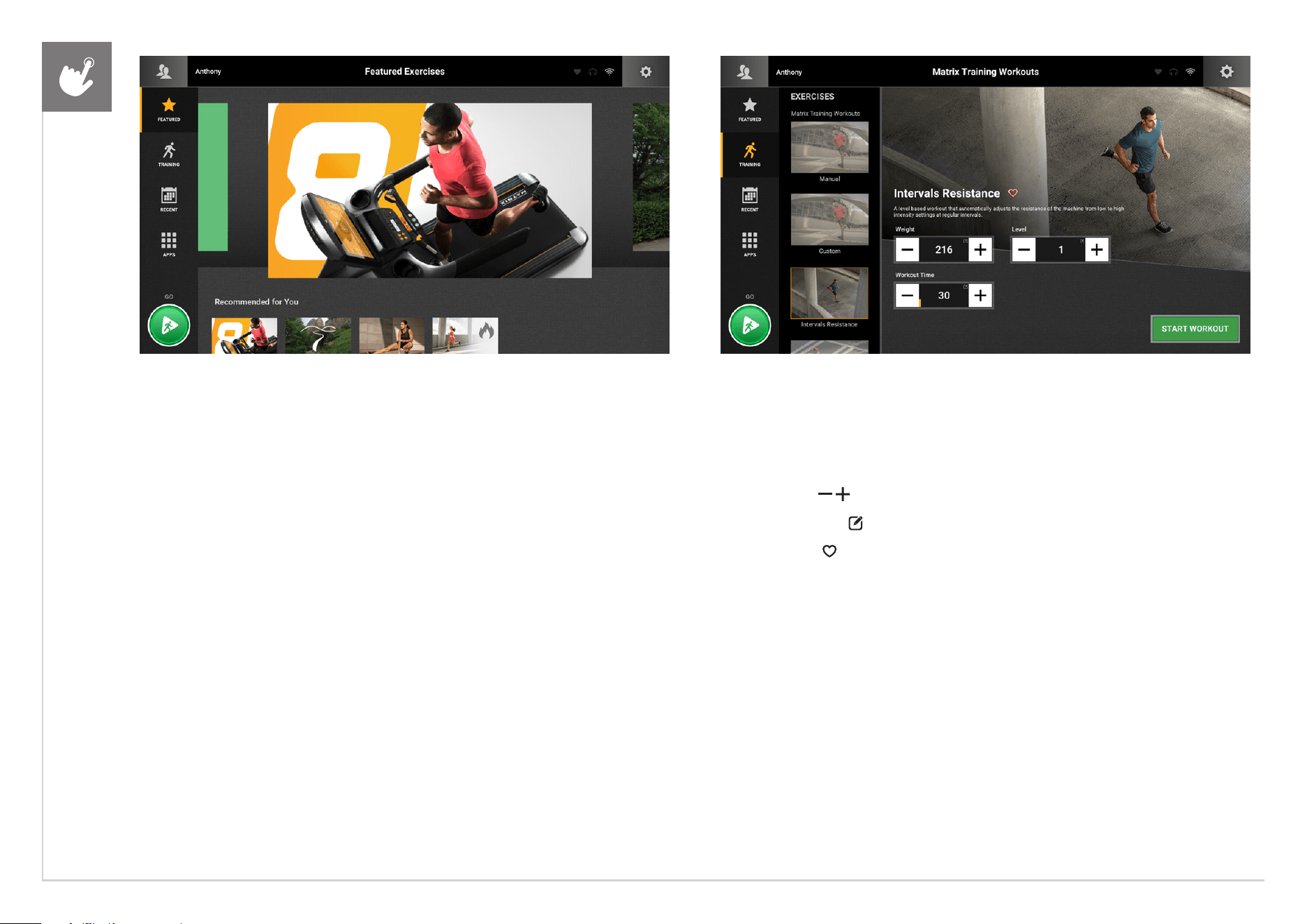Select Training runner tab in Matrix Training Workouts screen
Viewport: 1307px width, 924px height.
tap(750, 155)
